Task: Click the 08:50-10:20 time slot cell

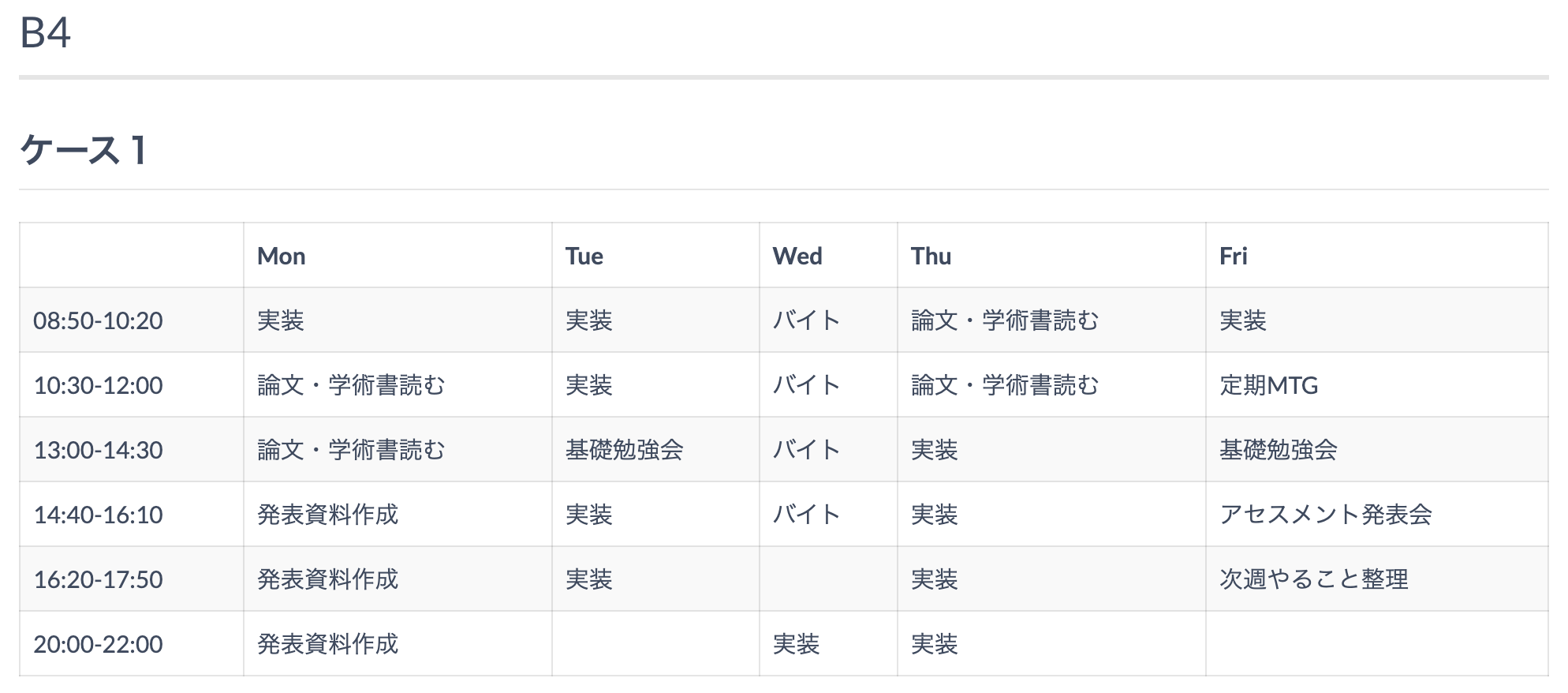Action: pos(132,320)
